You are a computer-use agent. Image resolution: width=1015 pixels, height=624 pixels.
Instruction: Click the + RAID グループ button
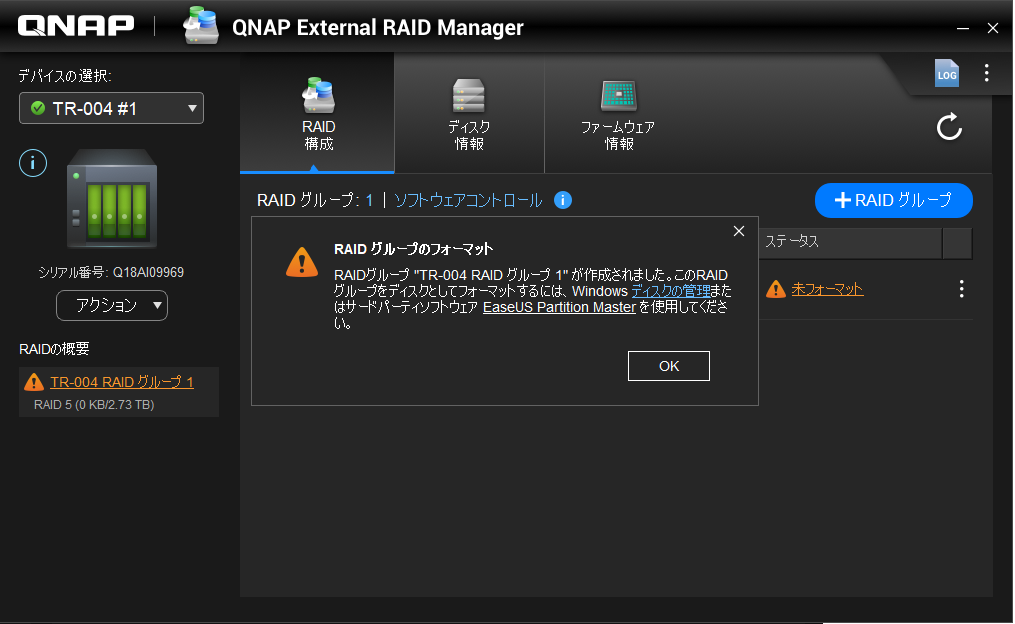click(893, 200)
